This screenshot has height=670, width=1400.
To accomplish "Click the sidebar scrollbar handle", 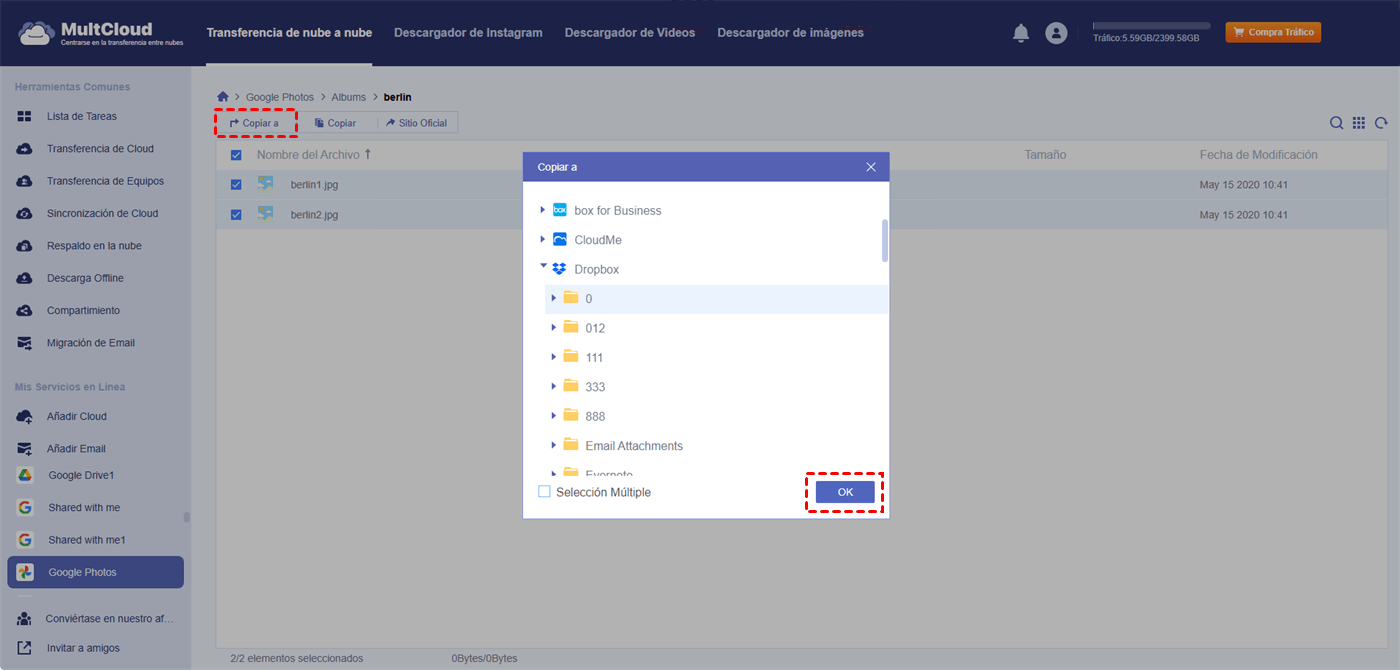I will click(187, 518).
